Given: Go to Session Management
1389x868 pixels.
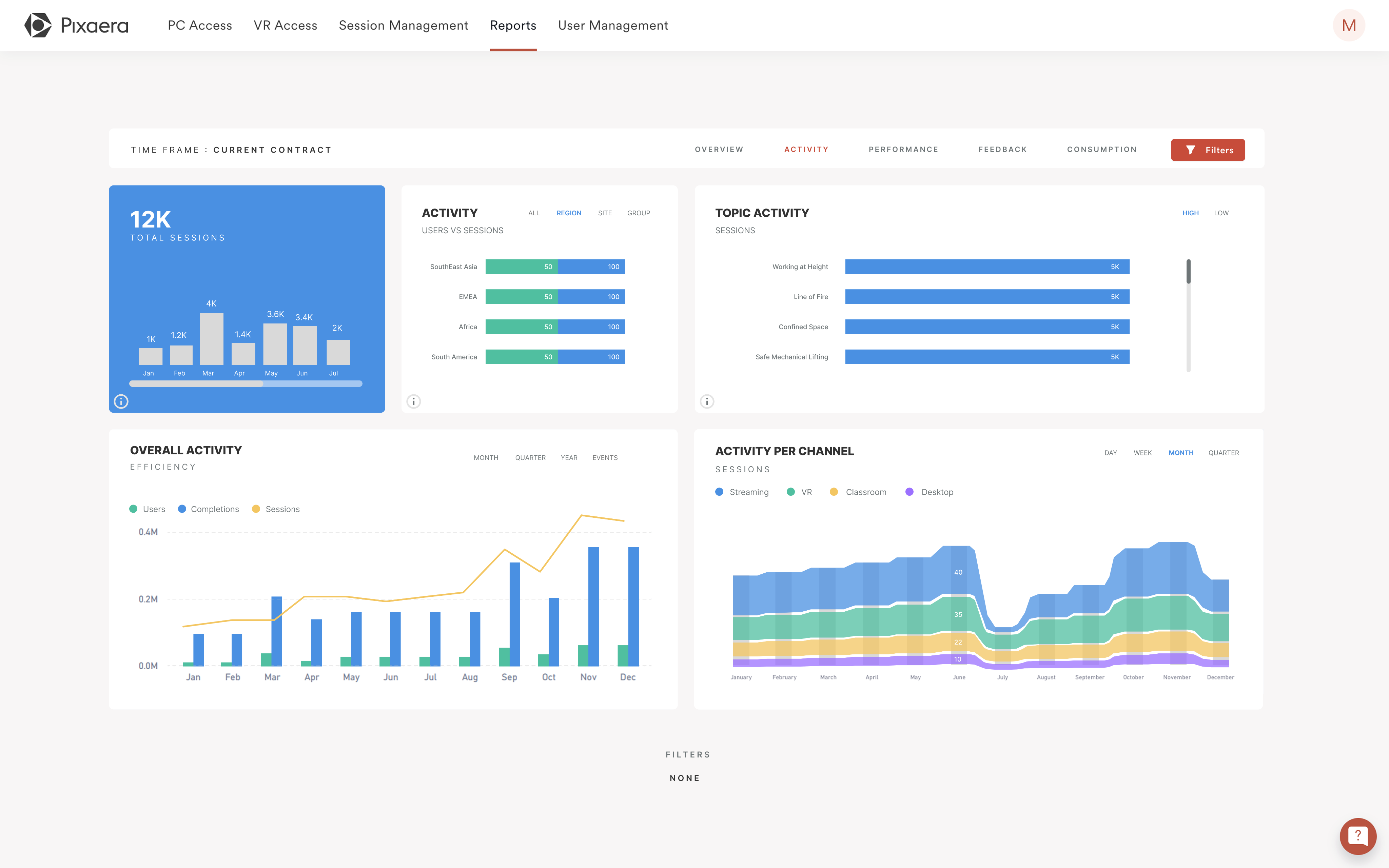Looking at the screenshot, I should pos(403,25).
